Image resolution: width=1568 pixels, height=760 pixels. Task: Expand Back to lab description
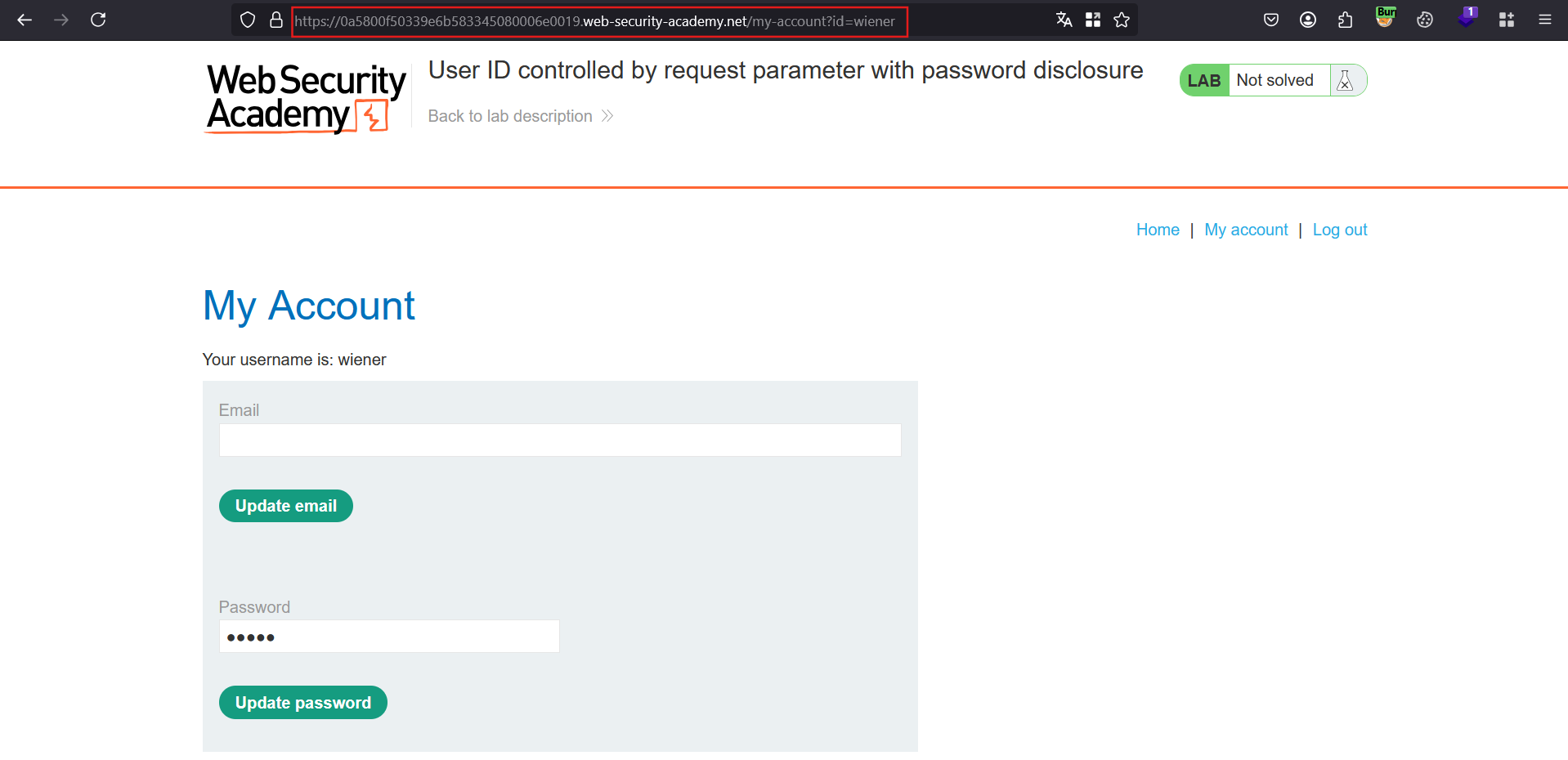(520, 116)
